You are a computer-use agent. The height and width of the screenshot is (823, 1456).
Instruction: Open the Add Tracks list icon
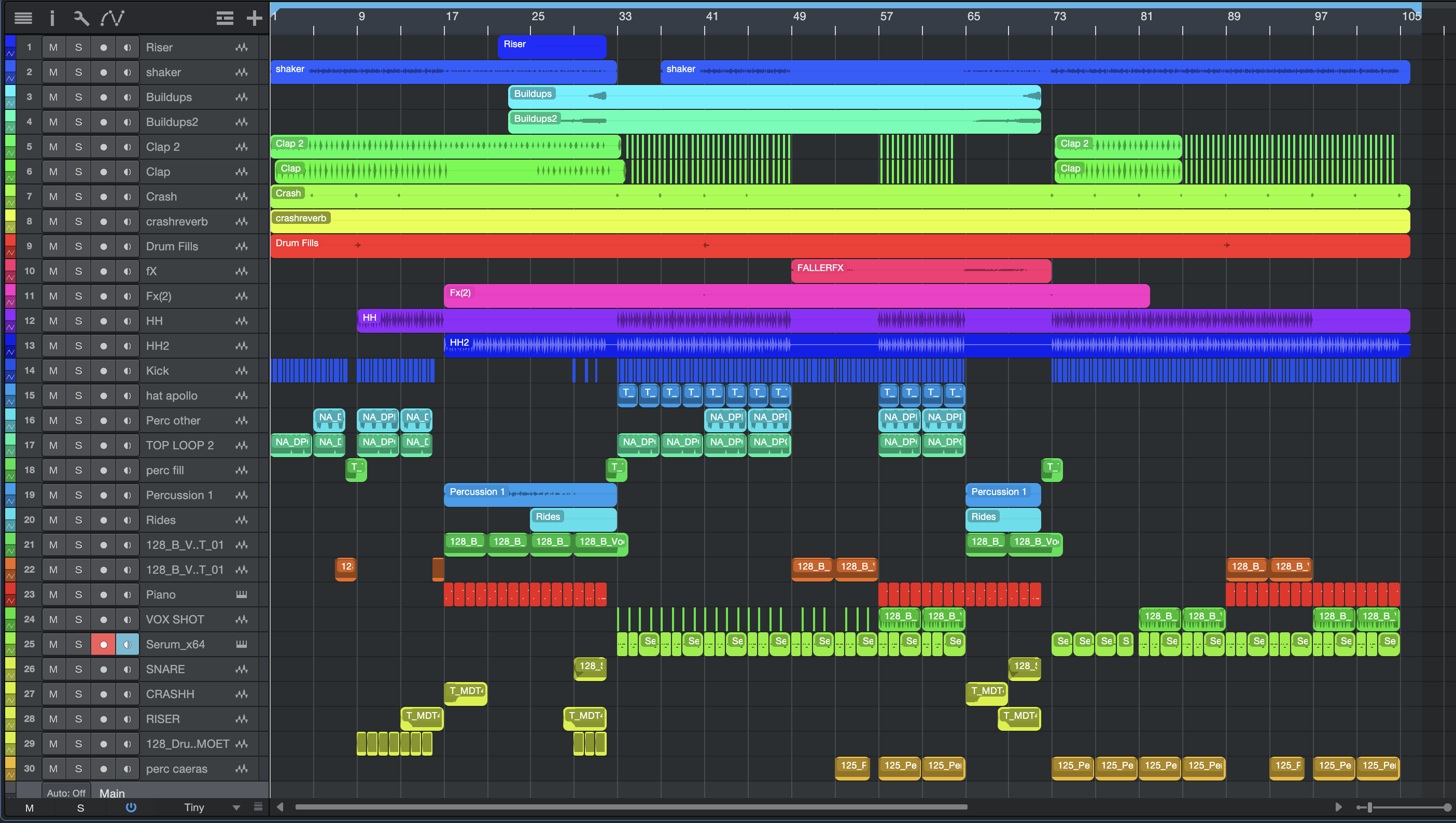[x=225, y=18]
